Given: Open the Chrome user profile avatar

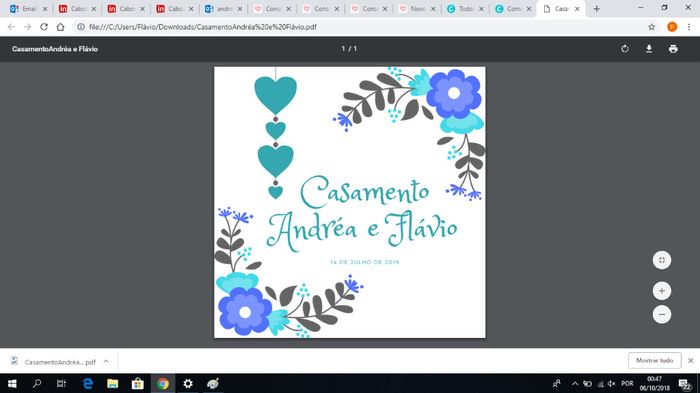Looking at the screenshot, I should coord(672,27).
